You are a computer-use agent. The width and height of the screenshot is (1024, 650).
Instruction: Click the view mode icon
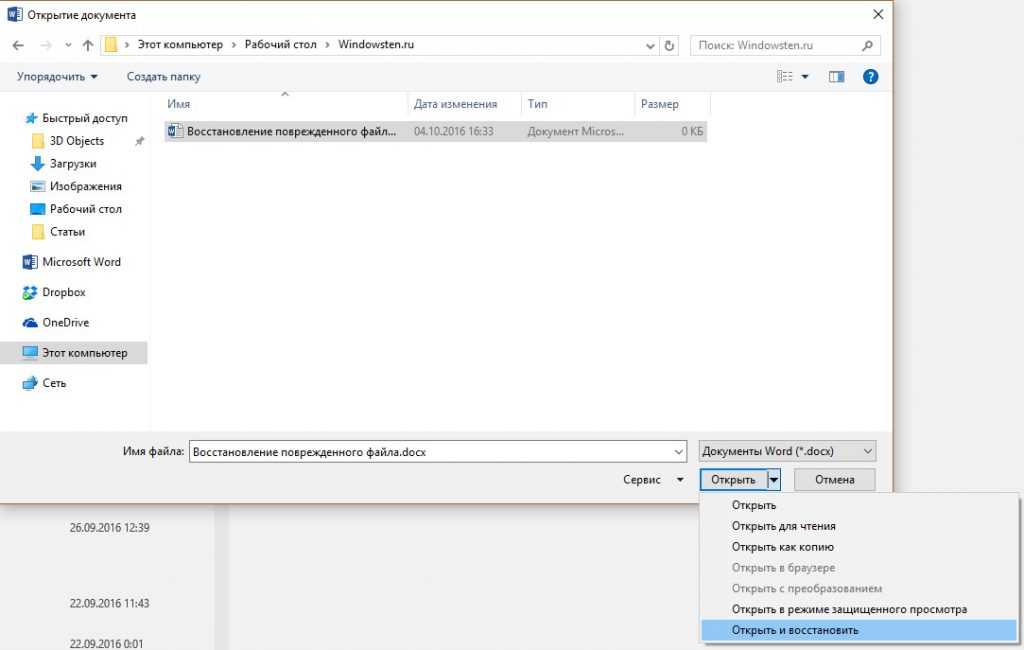click(785, 76)
